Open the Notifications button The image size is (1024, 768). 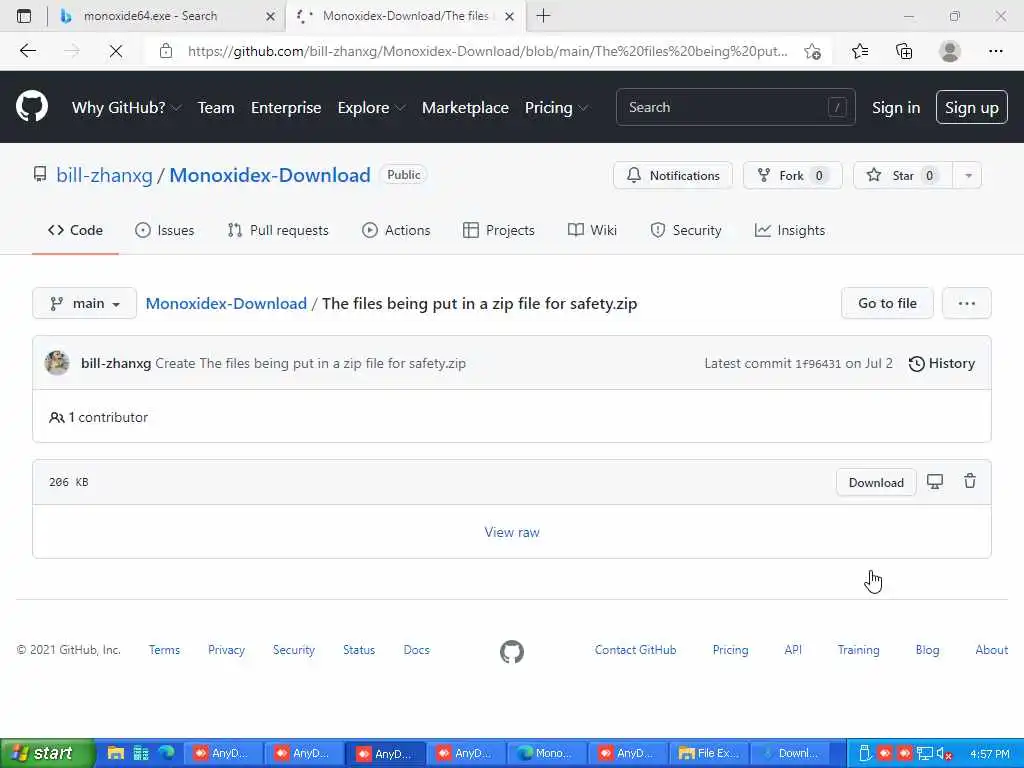coord(673,175)
